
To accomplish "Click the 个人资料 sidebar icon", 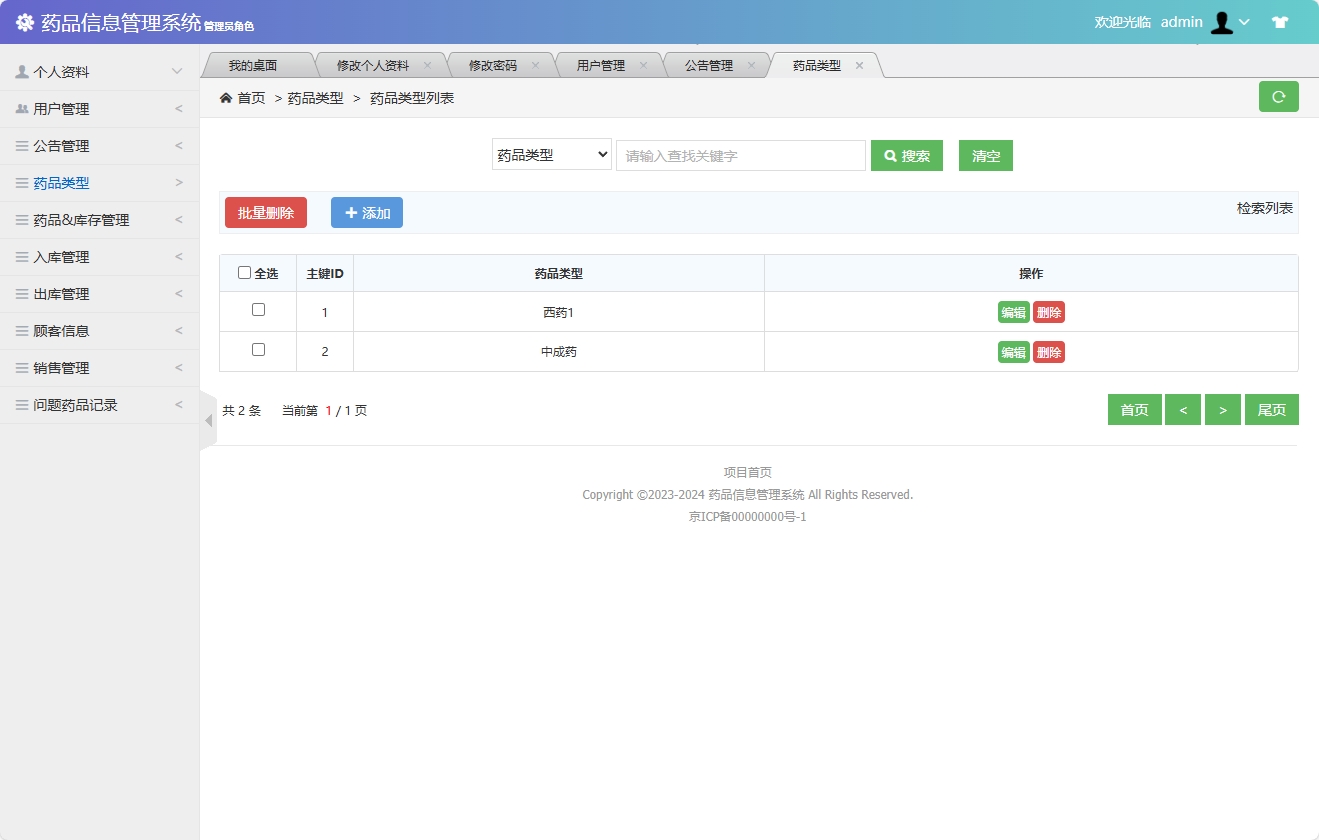I will point(24,71).
